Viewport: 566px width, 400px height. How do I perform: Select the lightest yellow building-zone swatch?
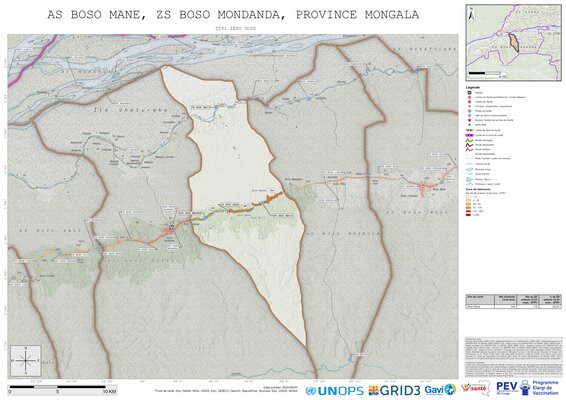click(468, 197)
